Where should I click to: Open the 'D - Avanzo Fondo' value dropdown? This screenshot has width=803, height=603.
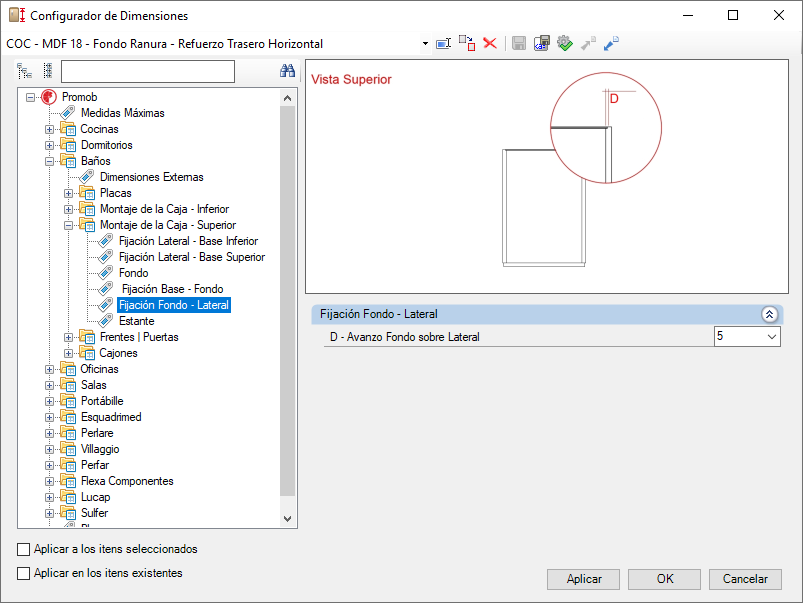(x=772, y=337)
